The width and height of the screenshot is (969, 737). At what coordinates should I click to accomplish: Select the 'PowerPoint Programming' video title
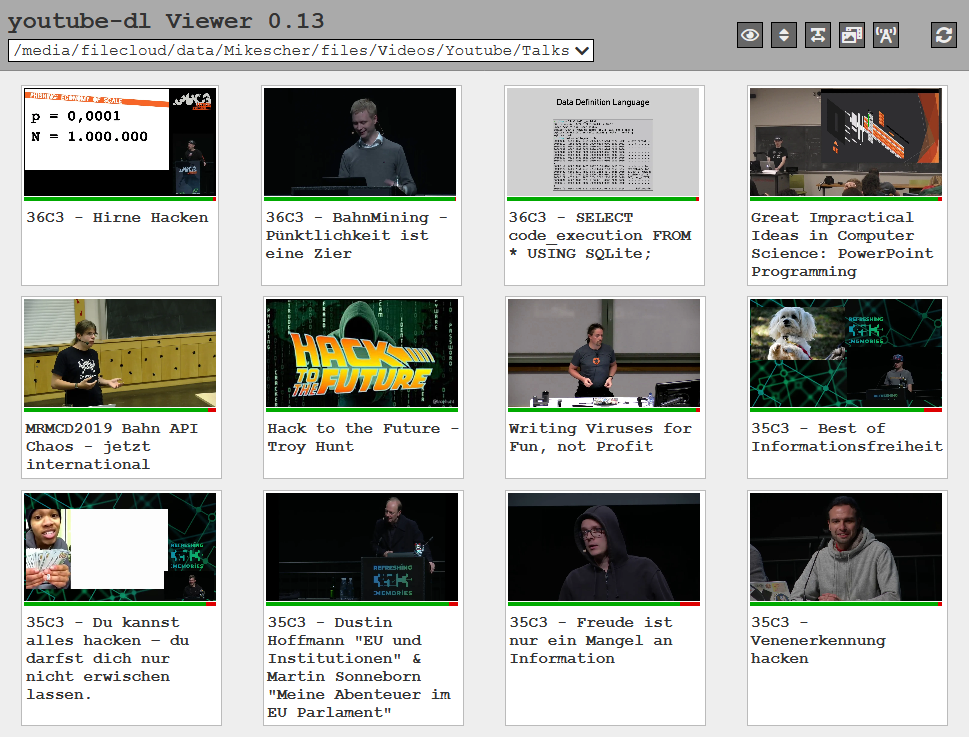(842, 244)
